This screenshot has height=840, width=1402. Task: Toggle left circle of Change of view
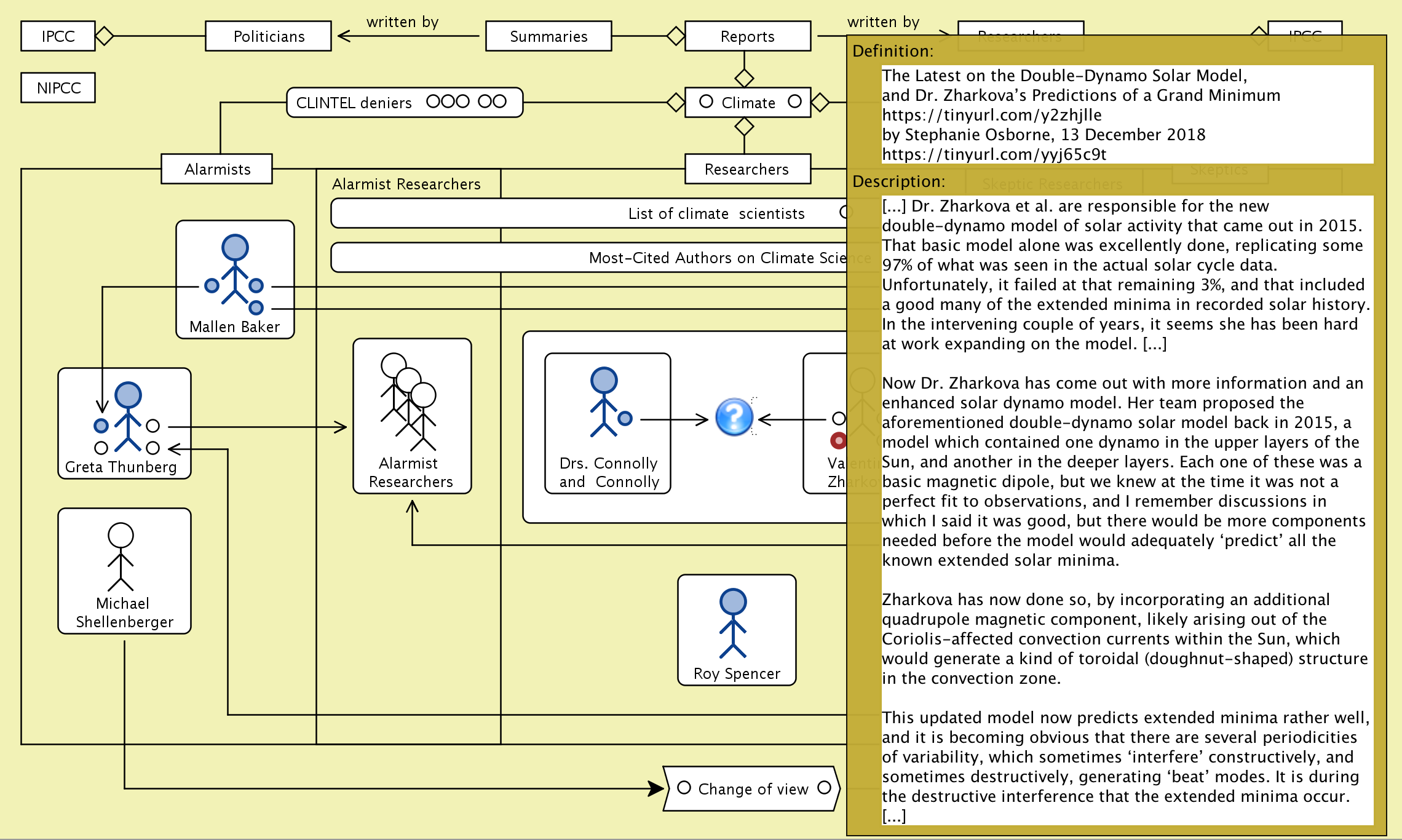click(x=684, y=788)
